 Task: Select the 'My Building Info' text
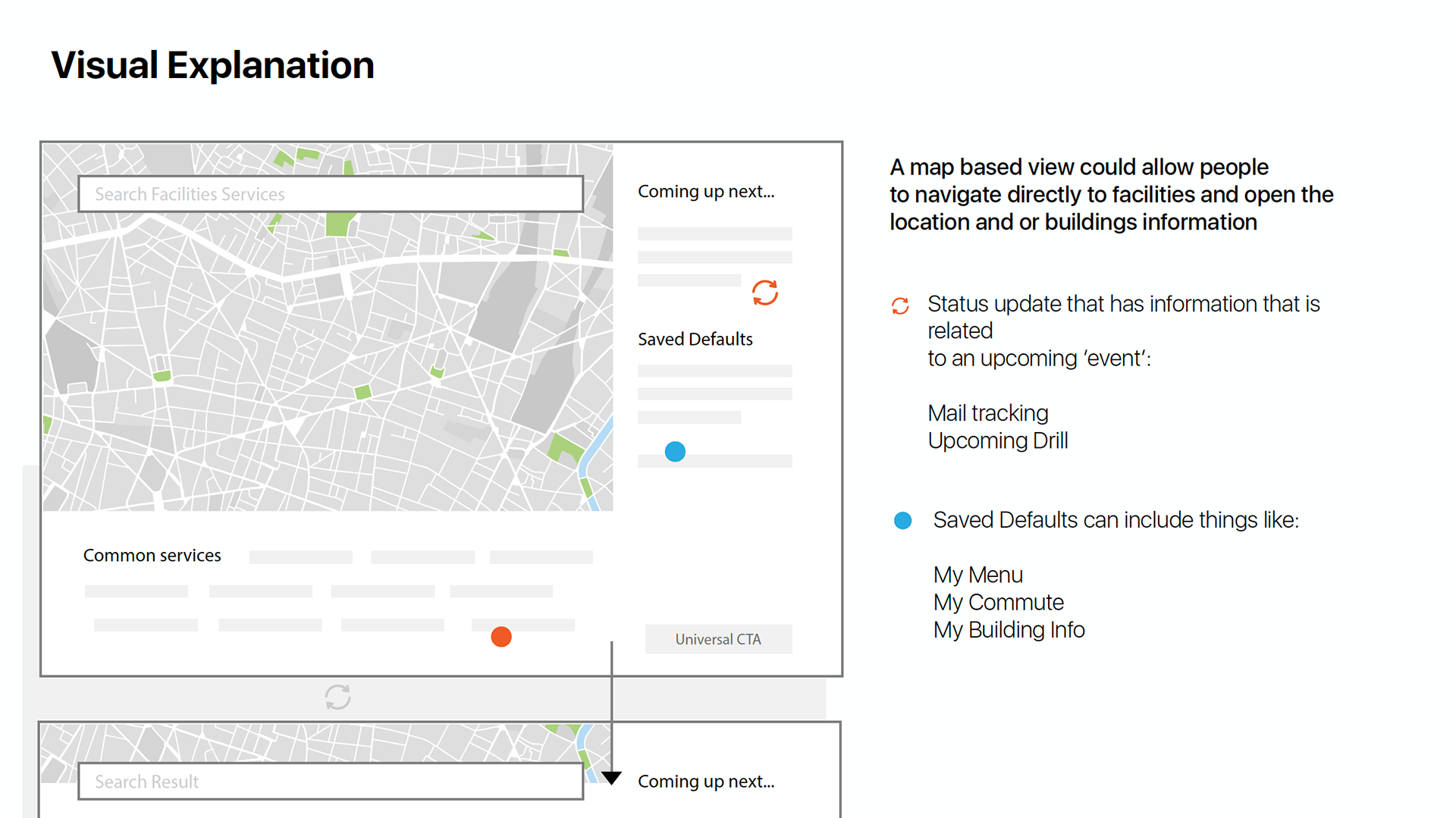pos(1009,630)
